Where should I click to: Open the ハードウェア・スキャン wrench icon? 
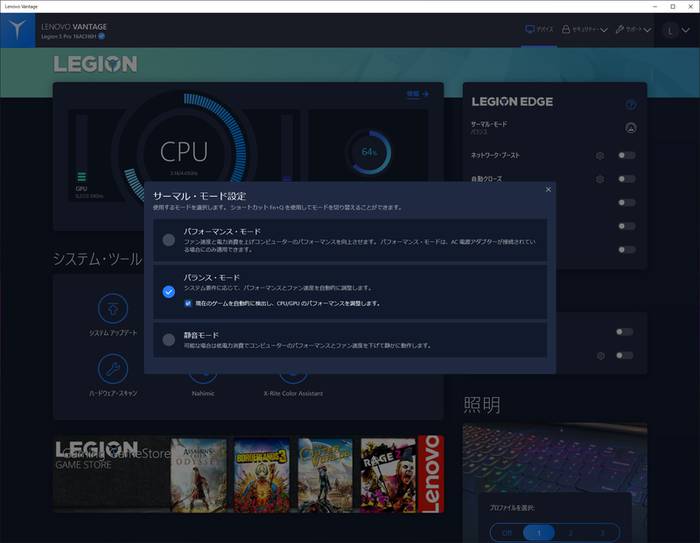(113, 369)
